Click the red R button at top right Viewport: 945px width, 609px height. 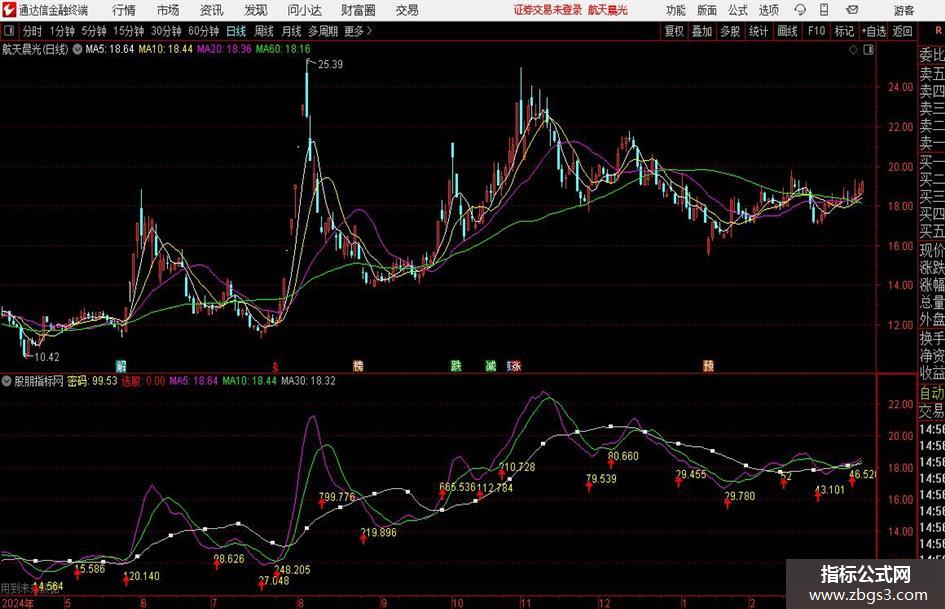(x=938, y=30)
